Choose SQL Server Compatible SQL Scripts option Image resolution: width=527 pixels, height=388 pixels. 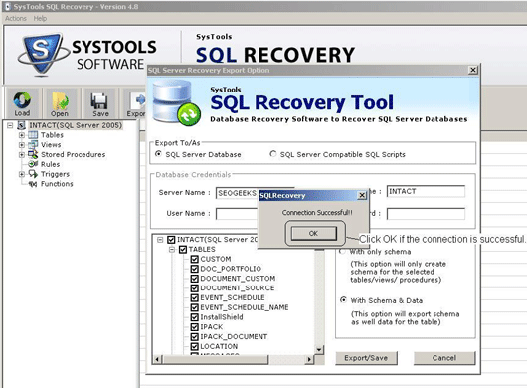point(273,154)
